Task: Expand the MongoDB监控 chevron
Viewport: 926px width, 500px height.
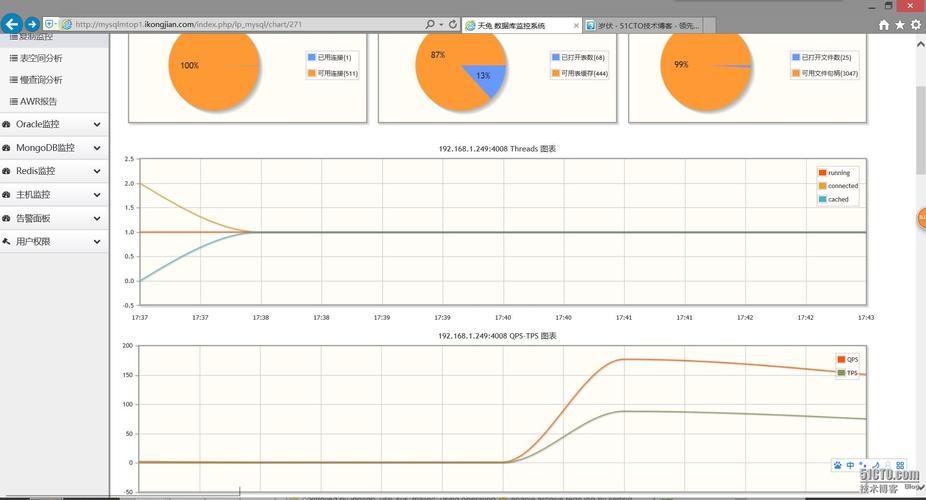Action: pyautogui.click(x=97, y=148)
